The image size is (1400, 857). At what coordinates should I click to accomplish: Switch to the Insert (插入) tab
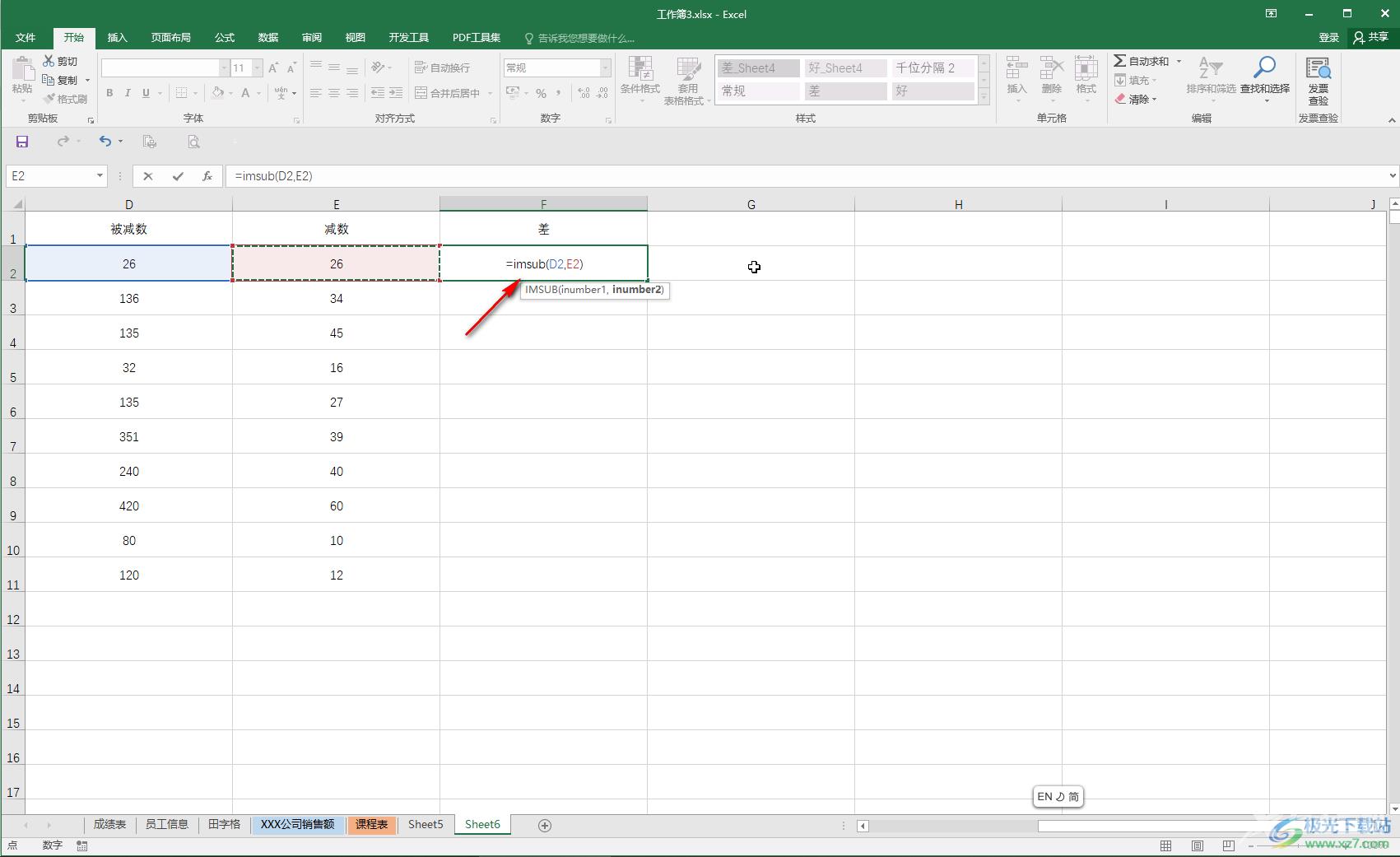(118, 38)
